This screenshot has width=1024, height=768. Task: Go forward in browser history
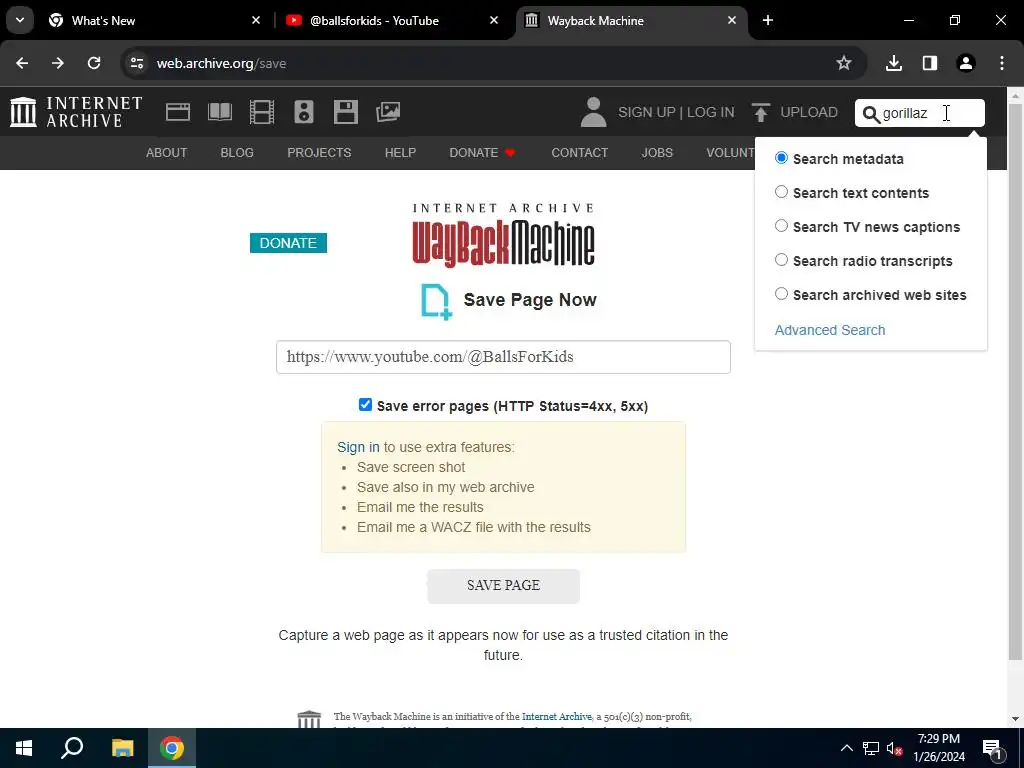[x=58, y=63]
